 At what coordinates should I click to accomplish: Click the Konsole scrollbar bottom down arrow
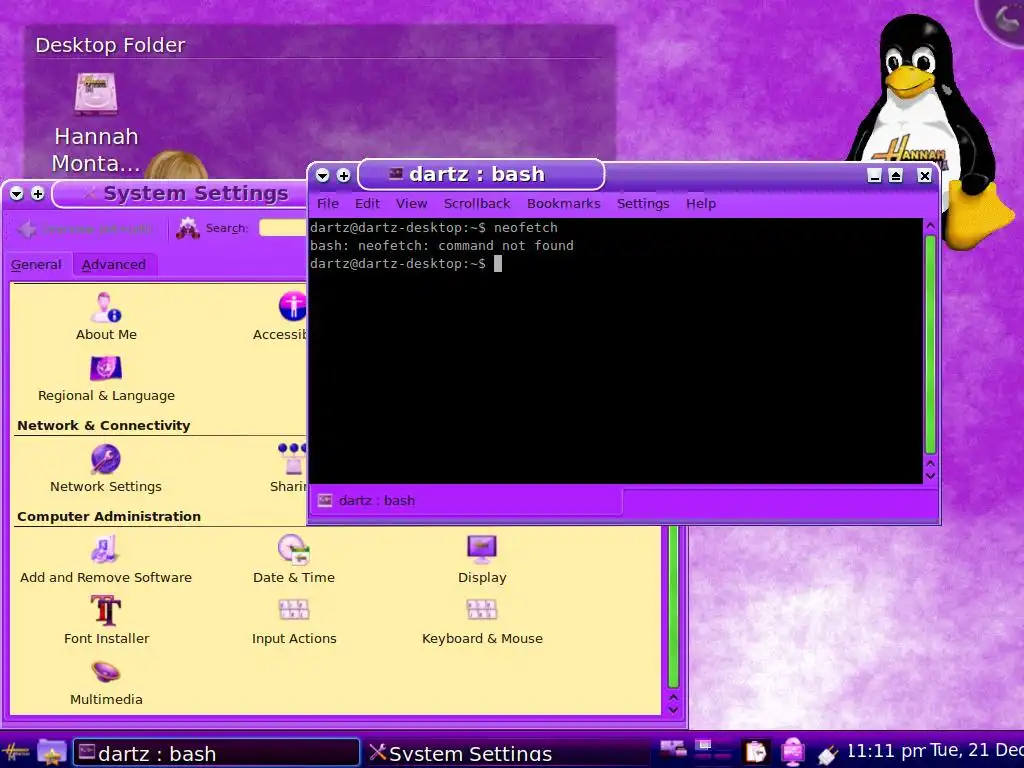(x=931, y=477)
